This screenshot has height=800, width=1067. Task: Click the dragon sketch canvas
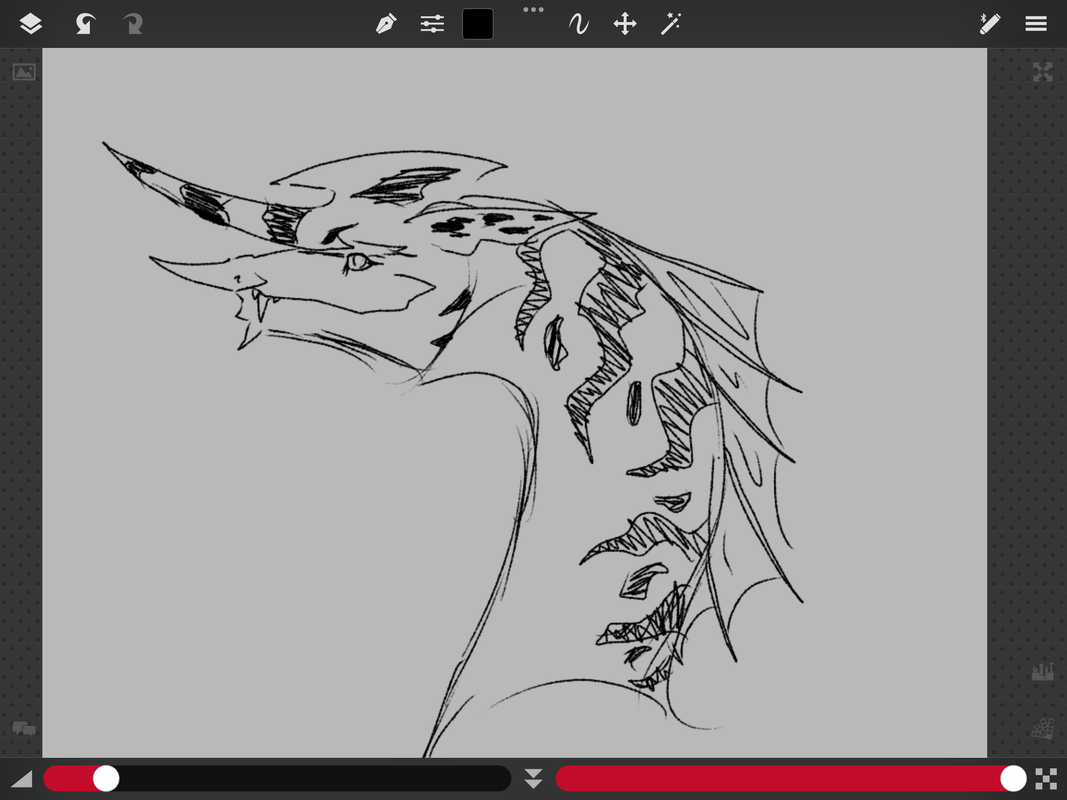click(x=514, y=402)
